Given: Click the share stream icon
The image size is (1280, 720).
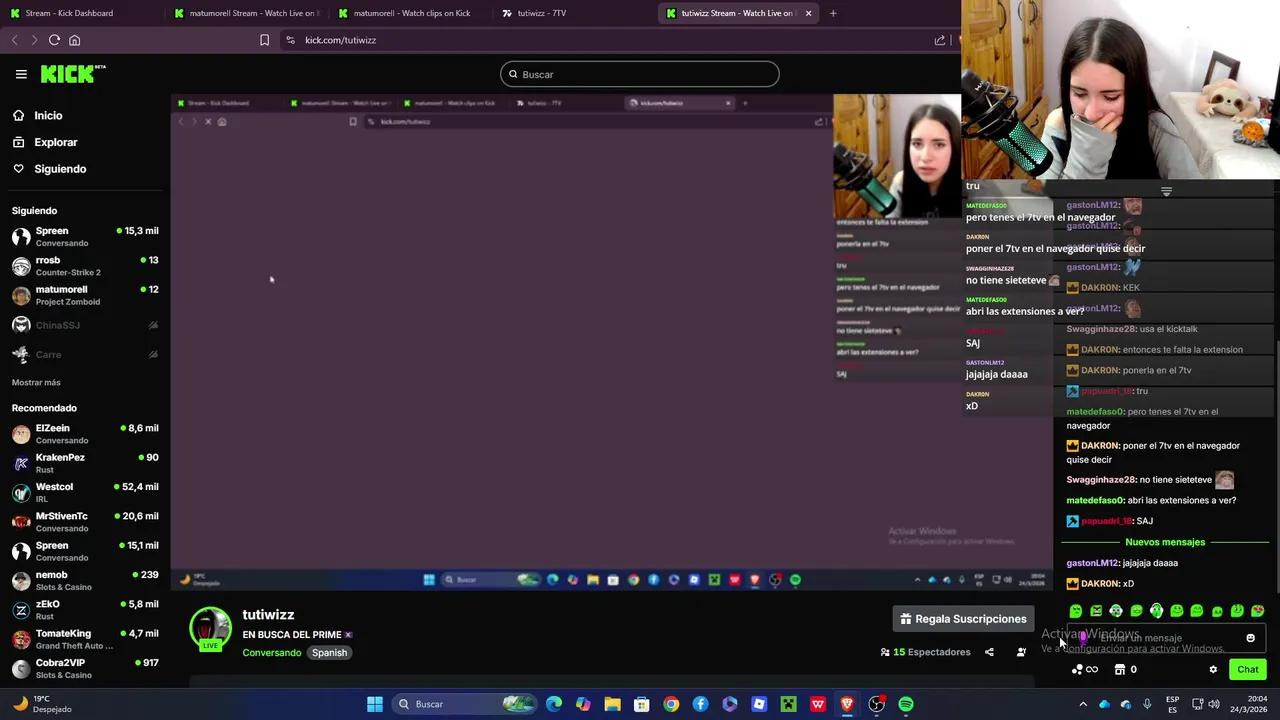Looking at the screenshot, I should pyautogui.click(x=989, y=652).
